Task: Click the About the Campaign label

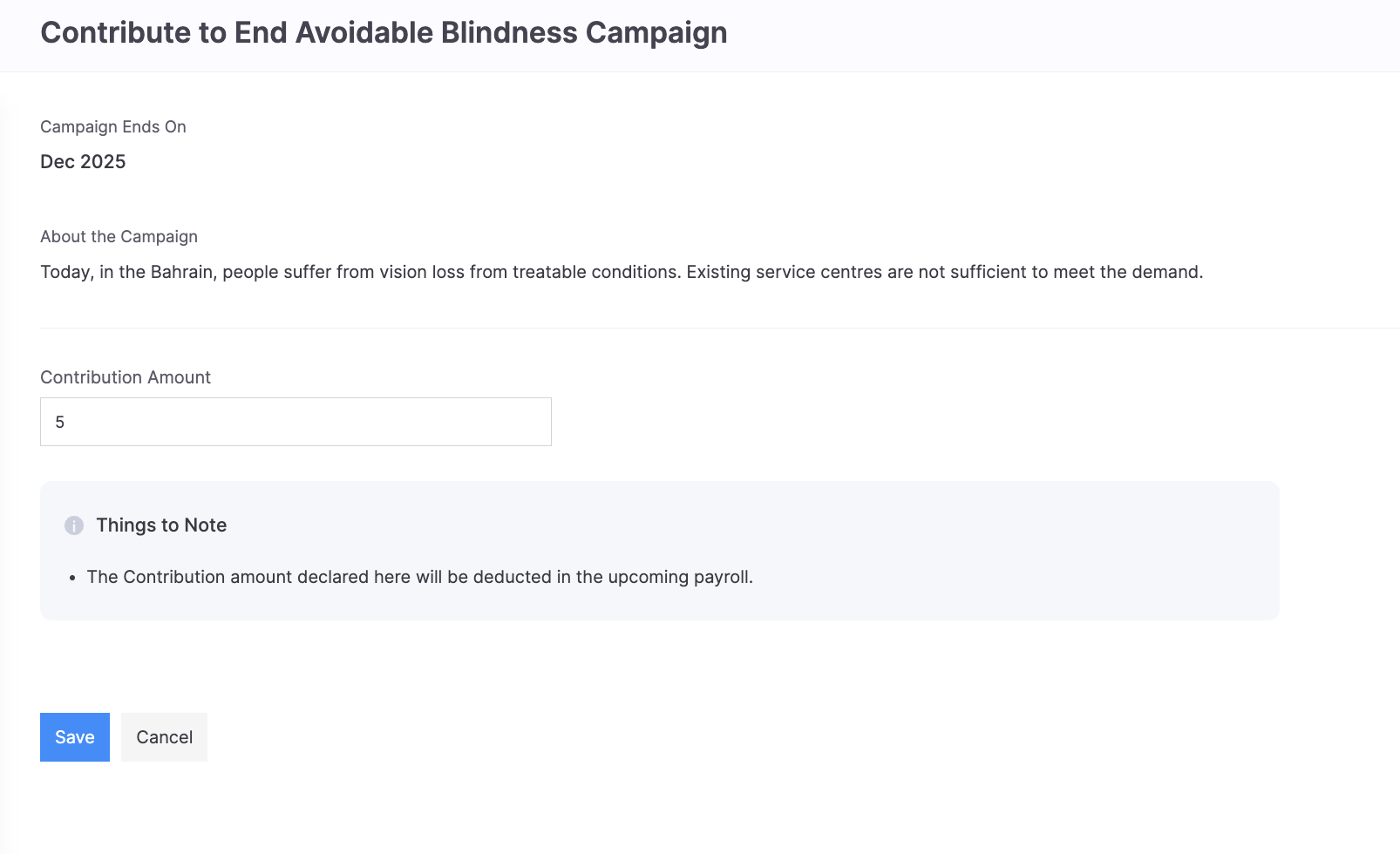Action: pyautogui.click(x=119, y=237)
